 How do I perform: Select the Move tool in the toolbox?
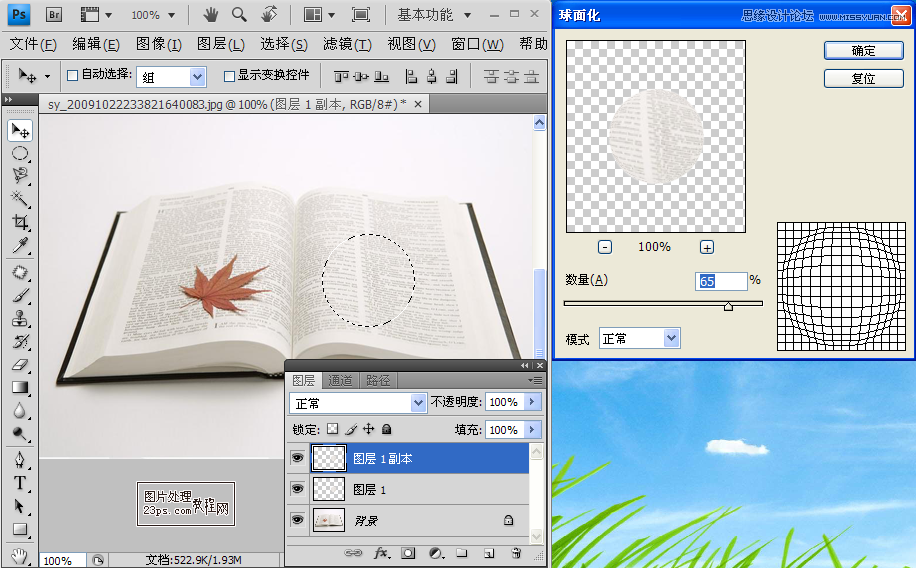(x=20, y=130)
